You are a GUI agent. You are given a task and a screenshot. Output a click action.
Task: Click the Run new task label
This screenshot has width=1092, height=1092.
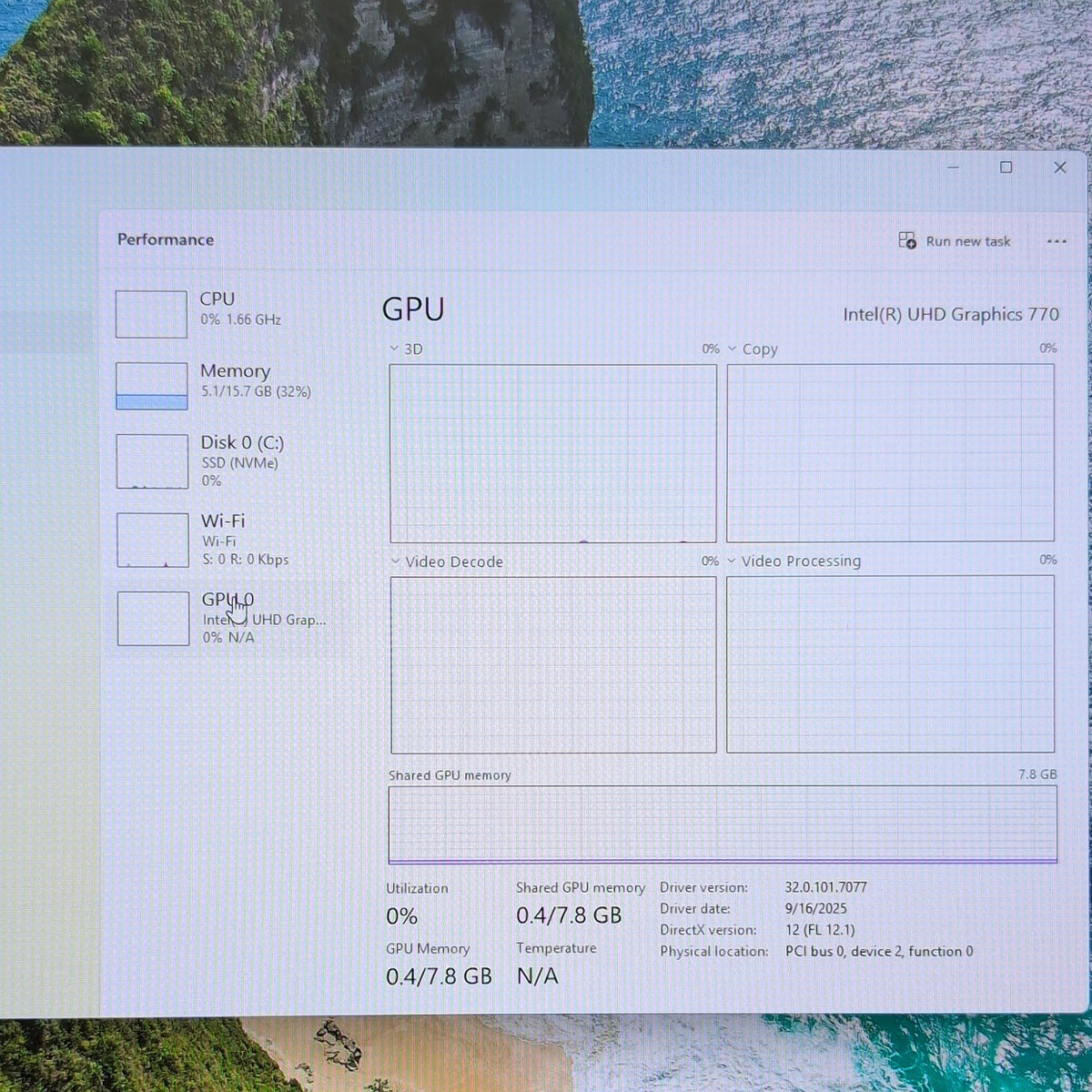pos(968,241)
